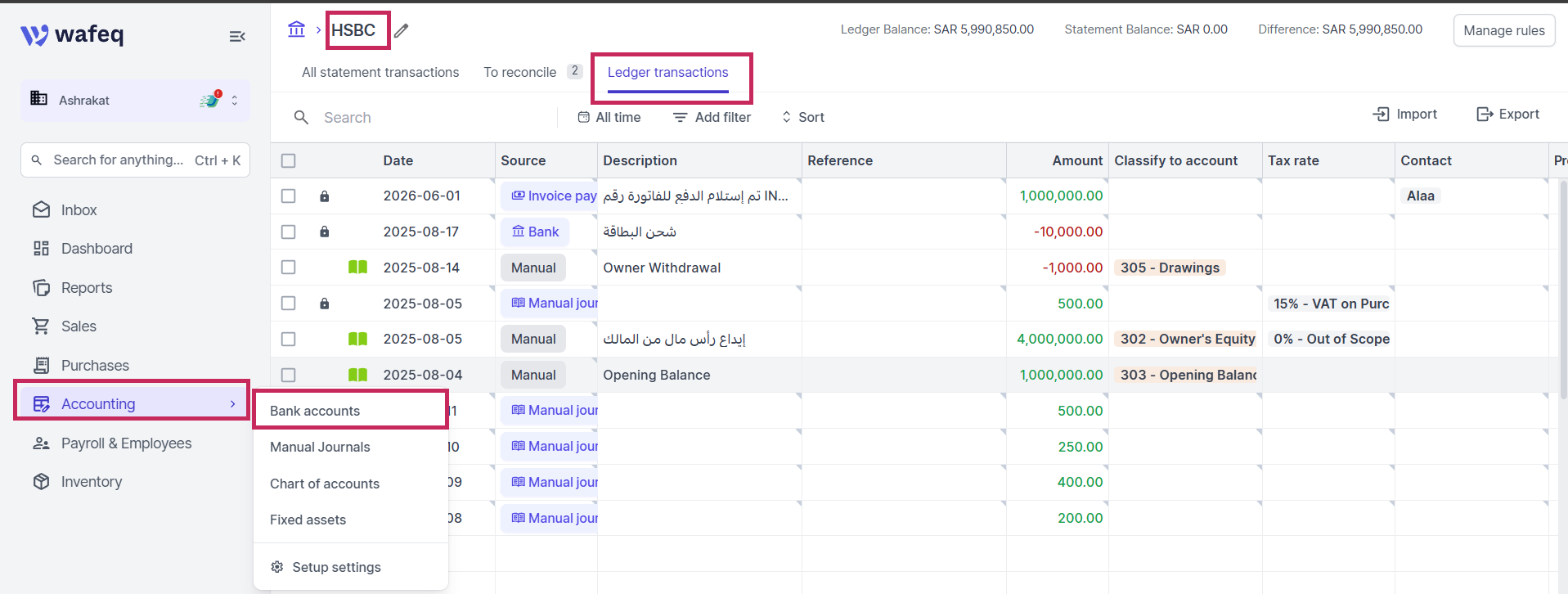1568x594 pixels.
Task: Switch to All statement transactions tab
Action: [380, 72]
